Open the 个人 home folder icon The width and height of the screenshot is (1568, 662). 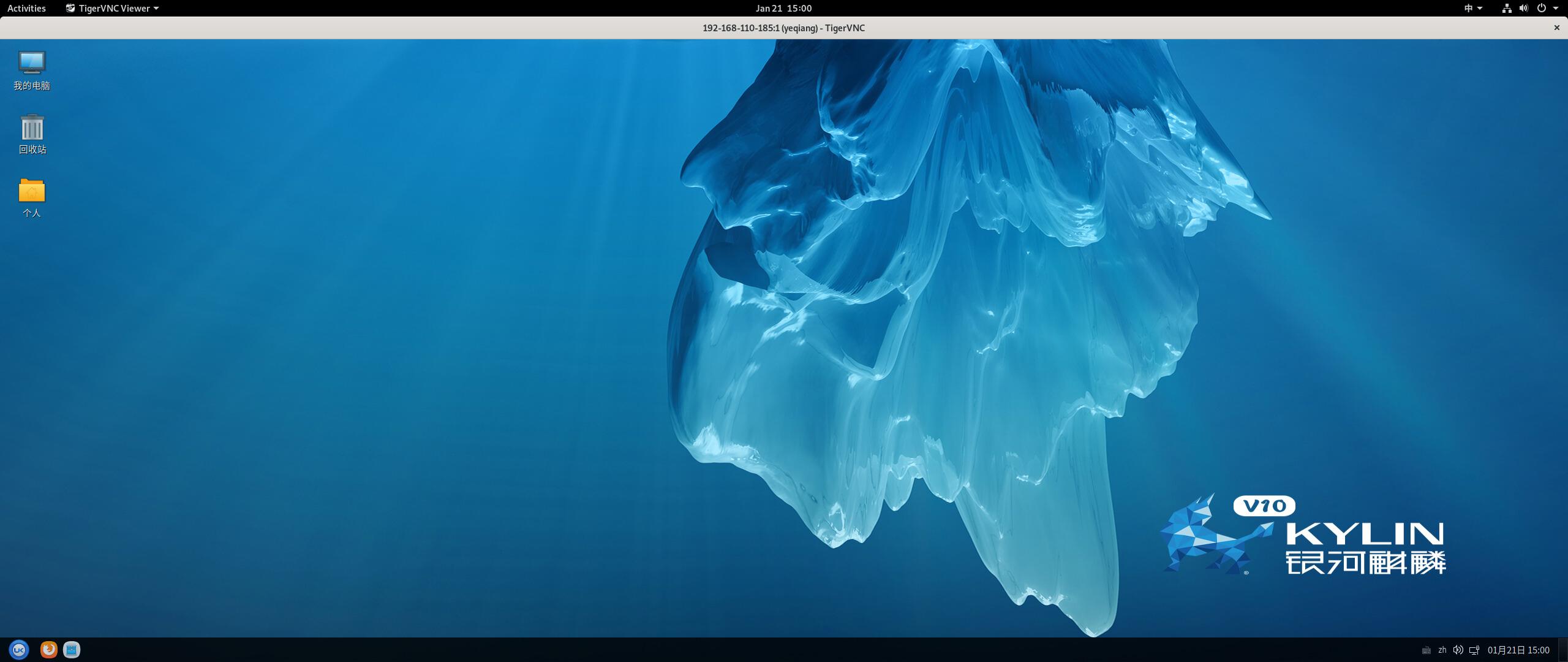tap(32, 198)
